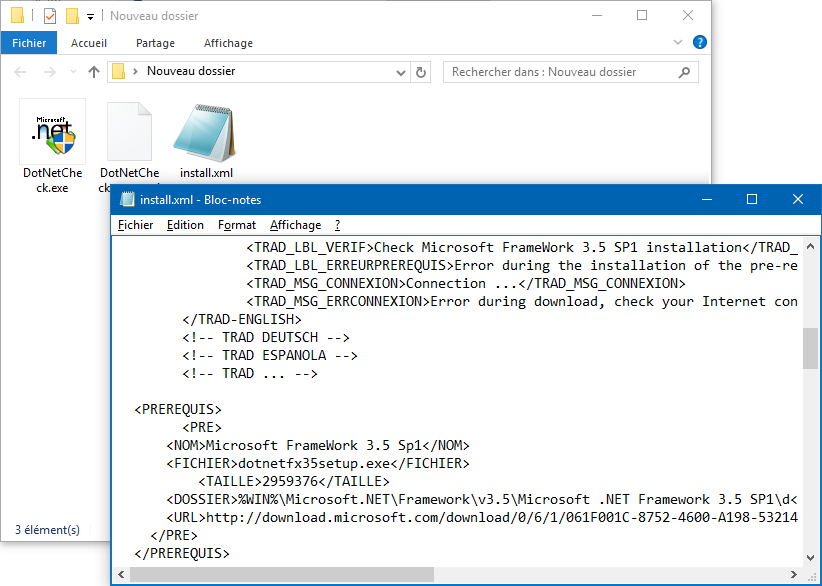Viewport: 822px width, 586px height.
Task: Click the TRAD_LBL_ERREURPREREQUIS error line
Action: 522,266
